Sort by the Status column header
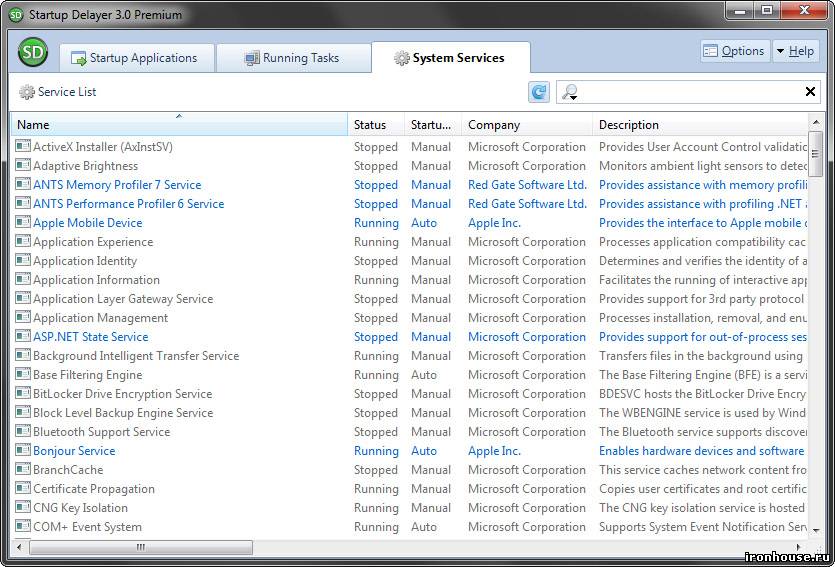Image resolution: width=835 pixels, height=567 pixels. (x=376, y=125)
